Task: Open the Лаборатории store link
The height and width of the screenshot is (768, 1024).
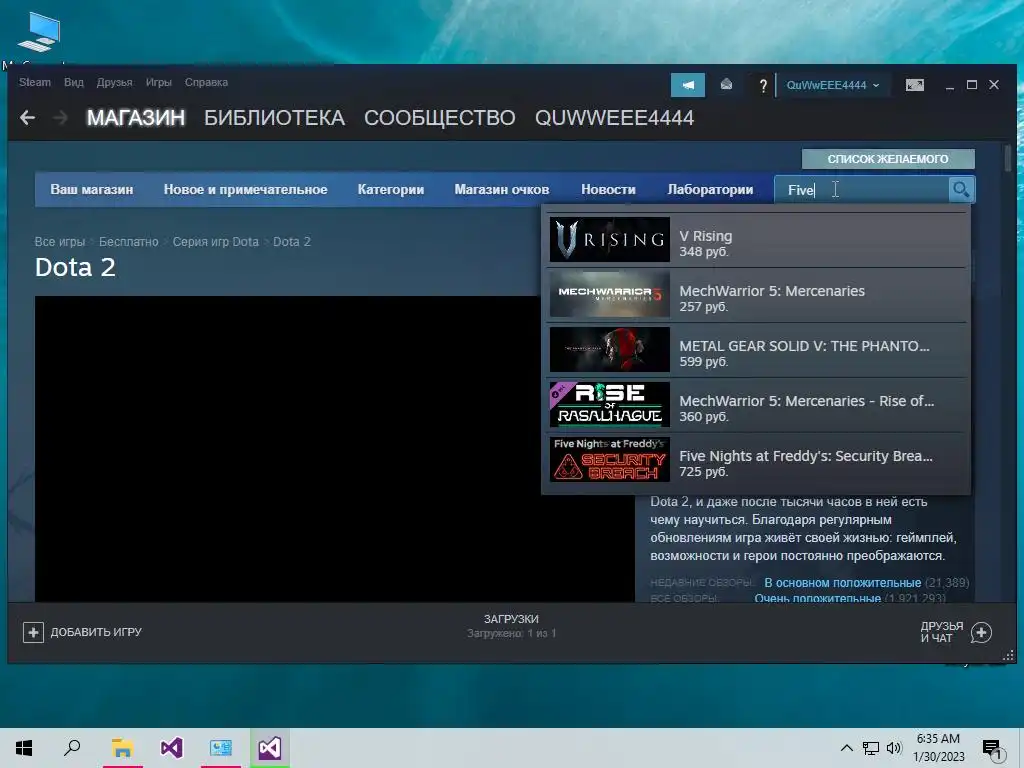Action: 710,189
